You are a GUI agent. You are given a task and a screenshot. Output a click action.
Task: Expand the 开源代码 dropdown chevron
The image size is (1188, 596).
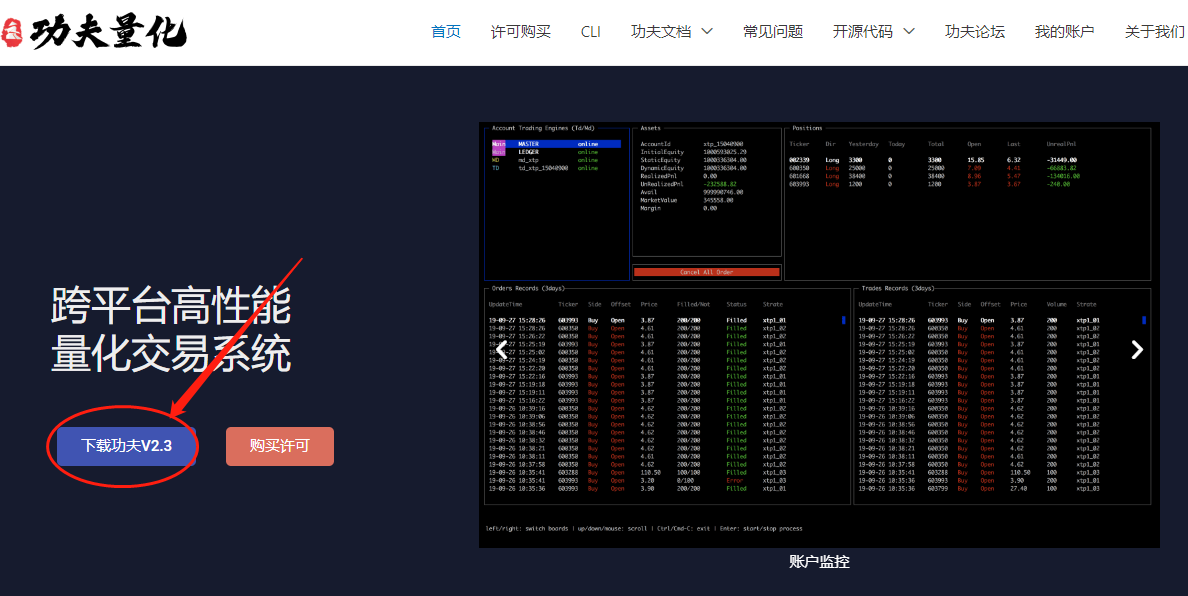click(x=909, y=32)
